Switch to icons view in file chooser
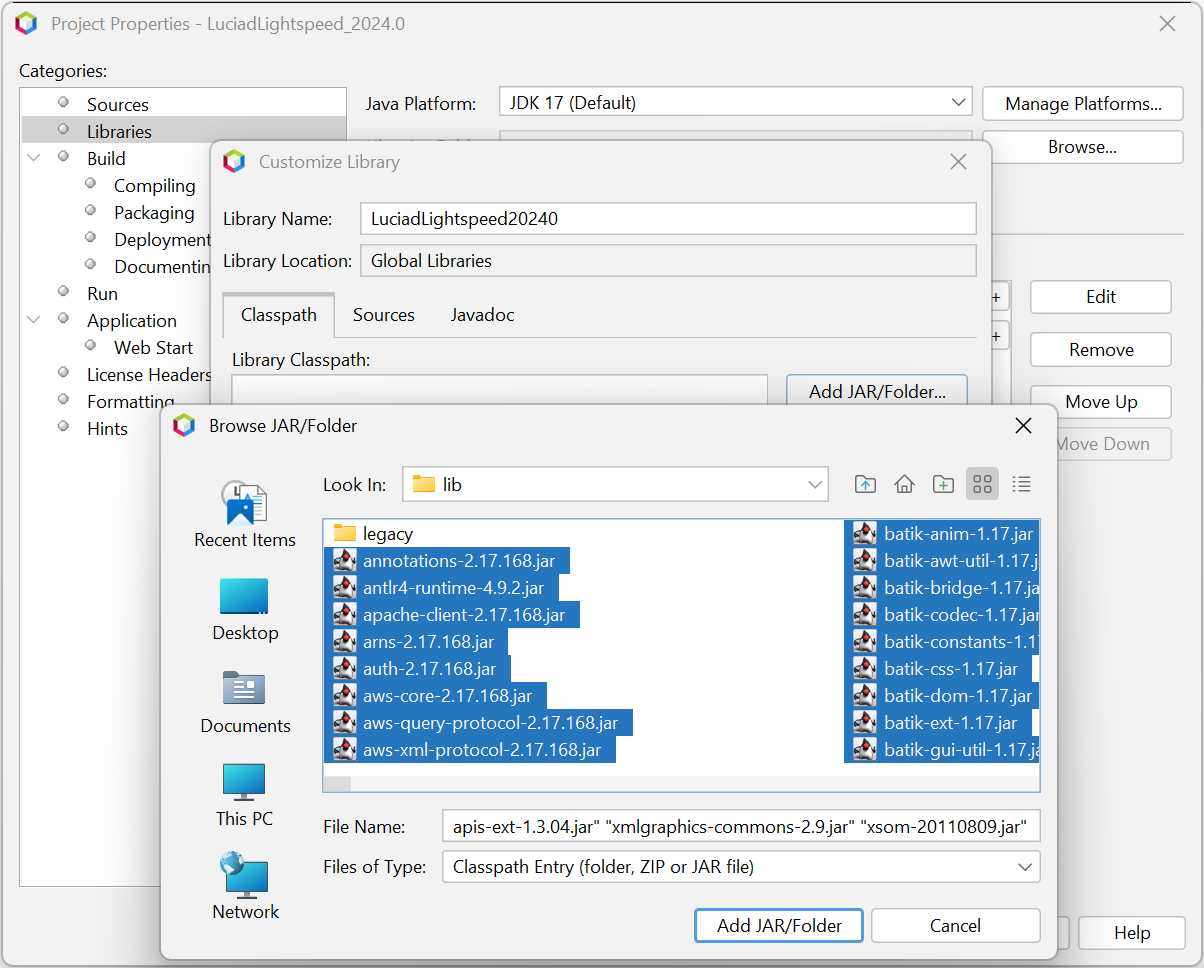Image resolution: width=1204 pixels, height=968 pixels. 982,485
